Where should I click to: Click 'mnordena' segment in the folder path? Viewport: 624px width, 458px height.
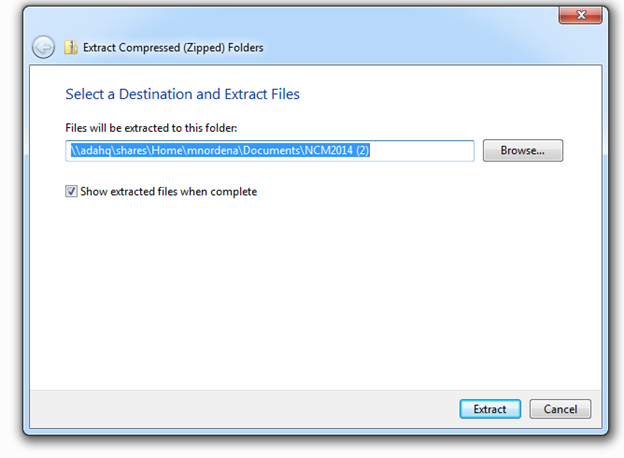click(213, 150)
